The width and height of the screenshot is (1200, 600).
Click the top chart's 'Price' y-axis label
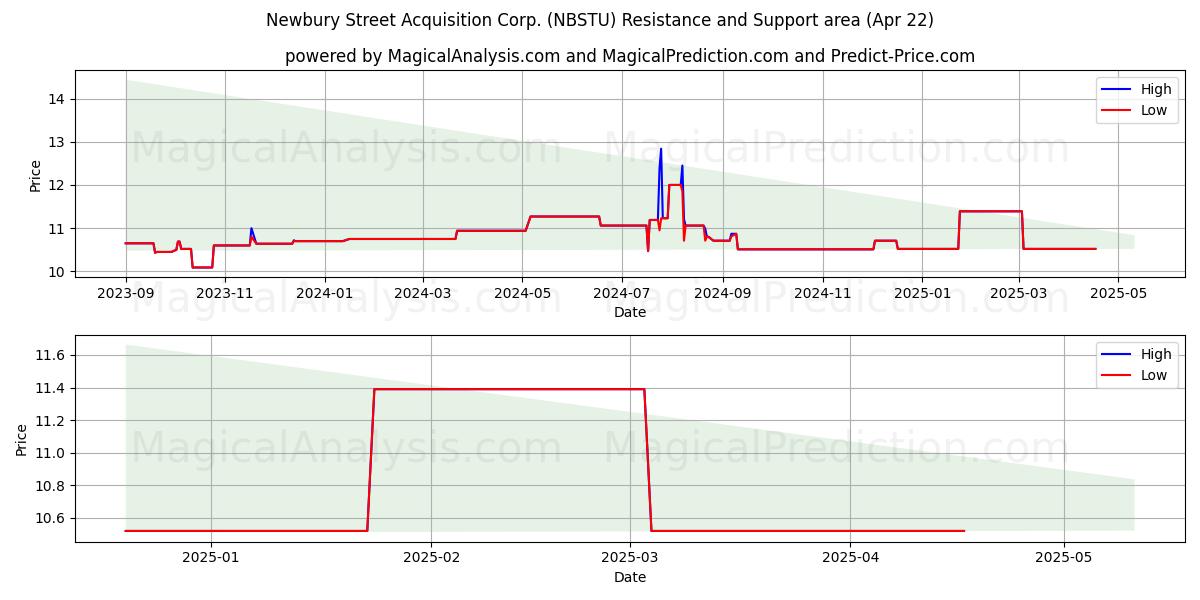point(36,176)
